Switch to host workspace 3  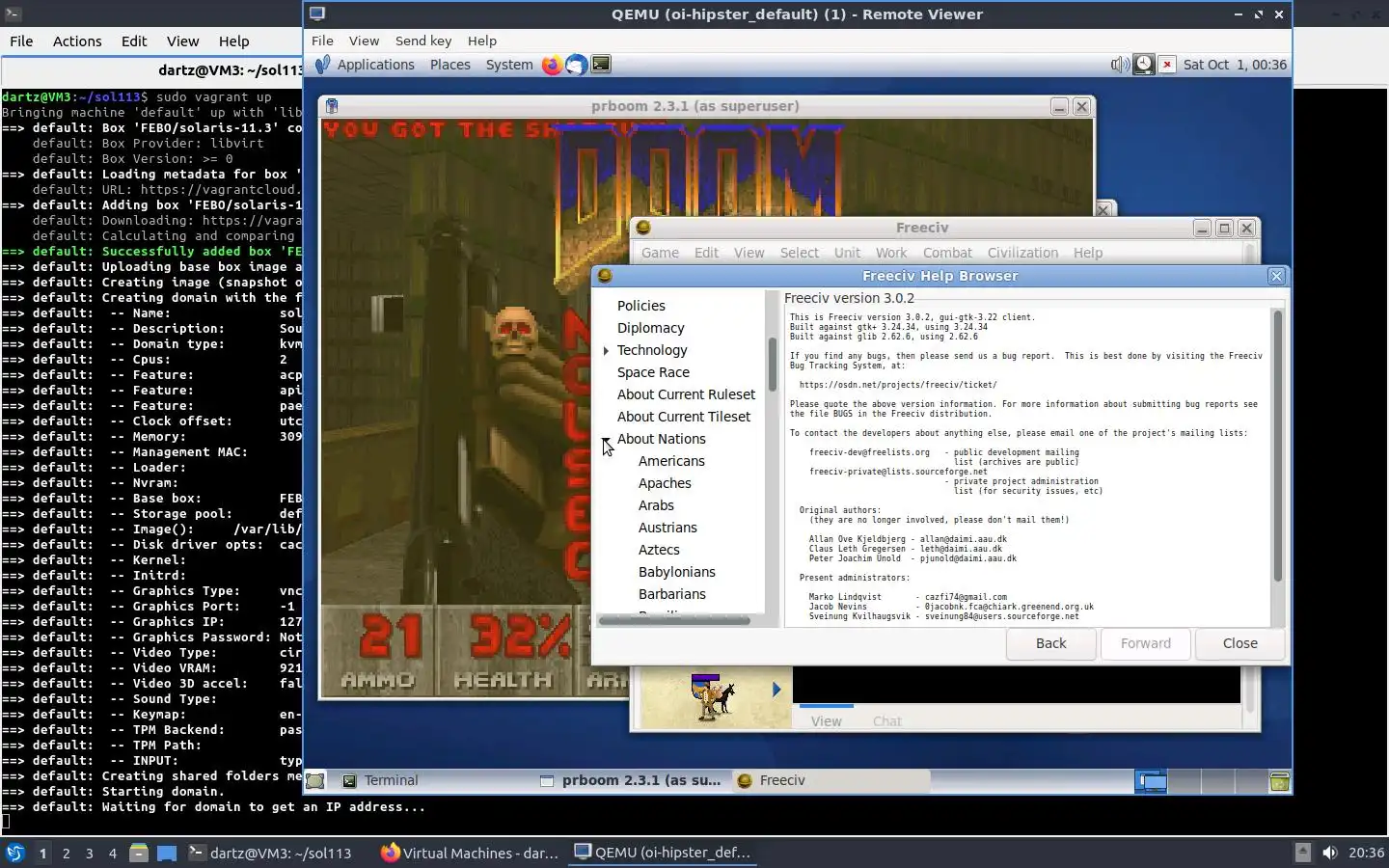(x=90, y=853)
